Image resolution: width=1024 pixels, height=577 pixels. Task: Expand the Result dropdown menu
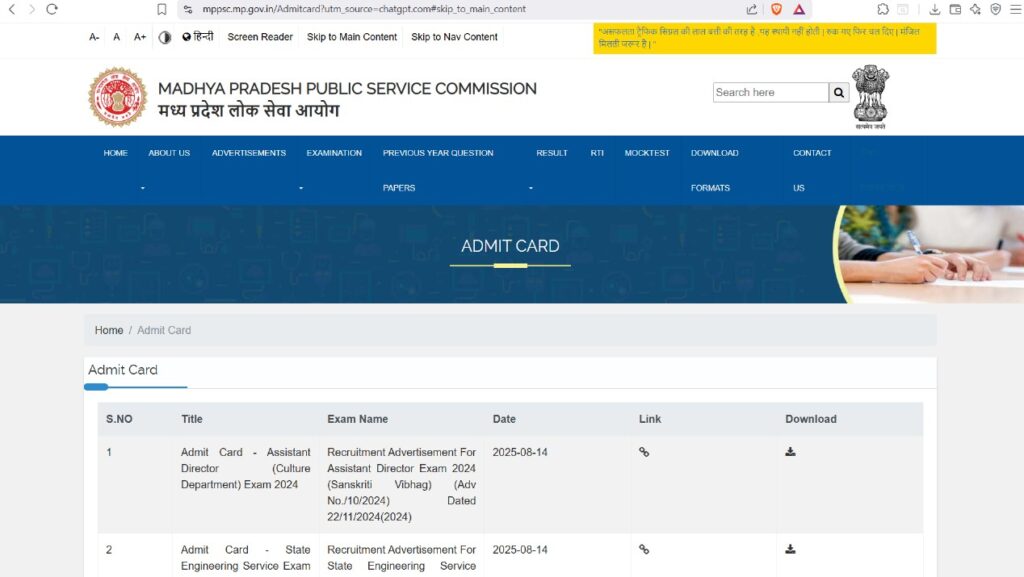coord(551,153)
